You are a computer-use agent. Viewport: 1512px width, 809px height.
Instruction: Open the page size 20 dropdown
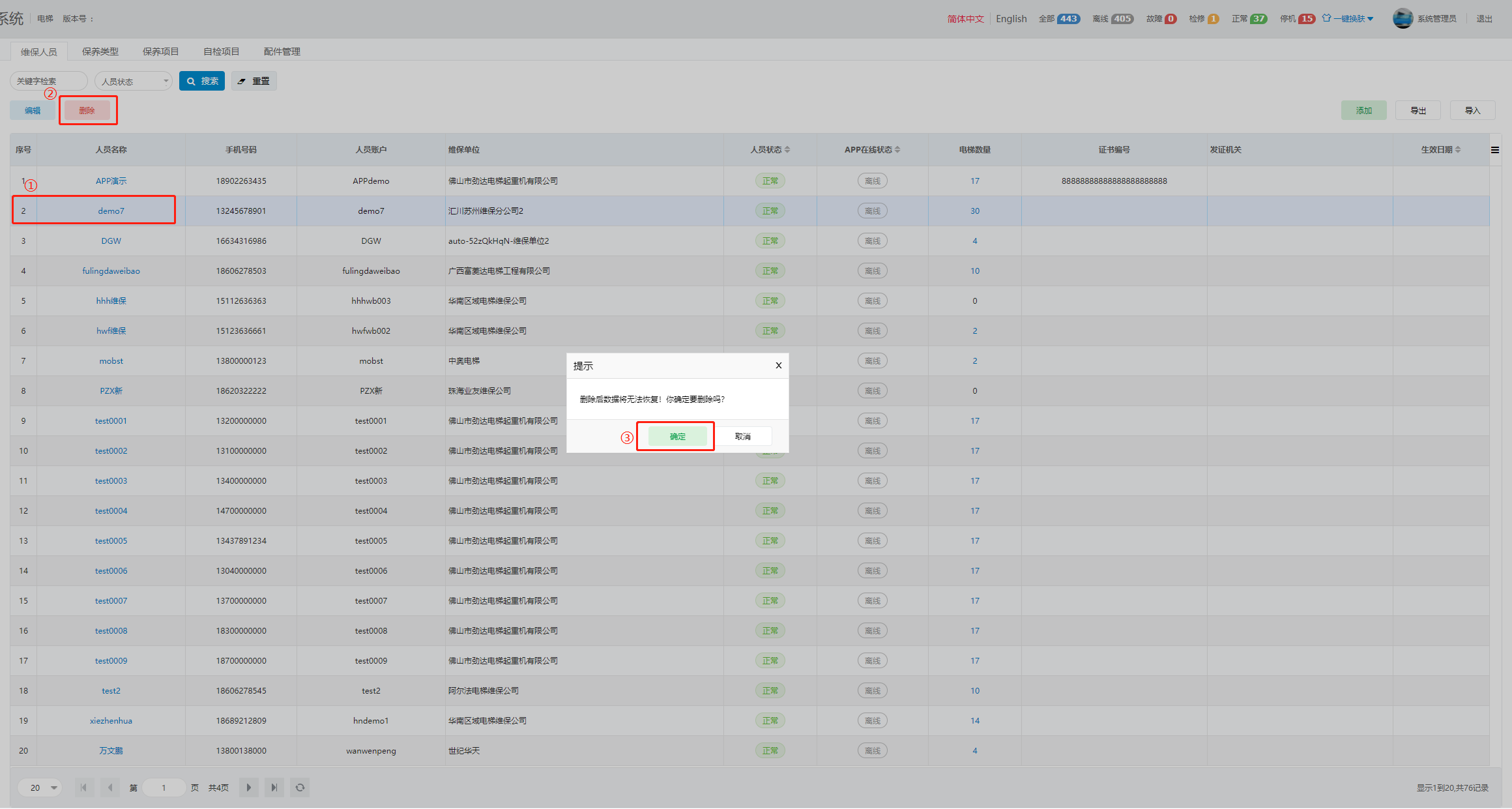coord(40,787)
